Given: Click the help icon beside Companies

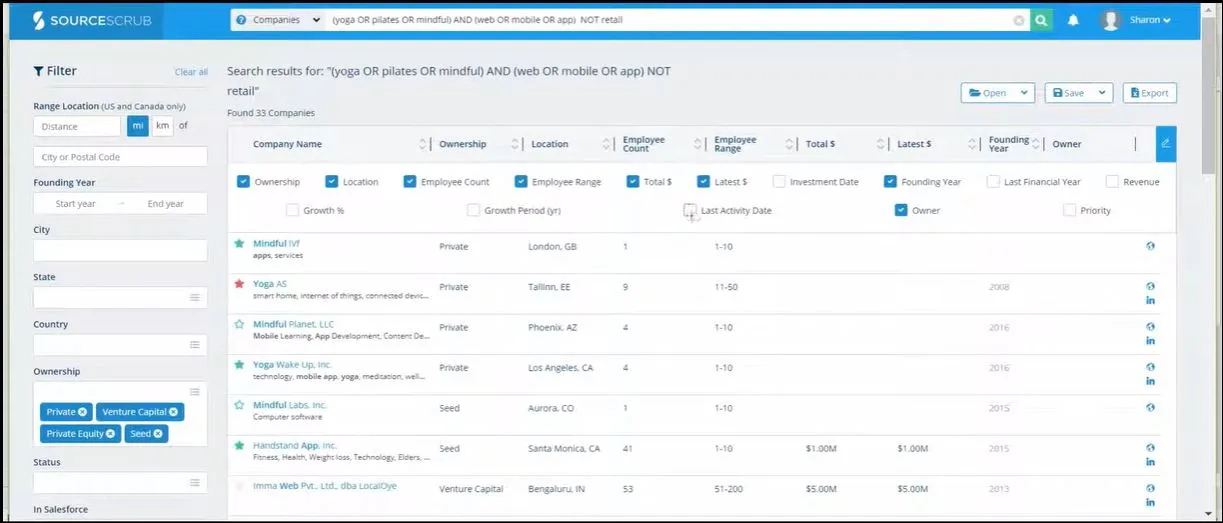Looking at the screenshot, I should (241, 20).
